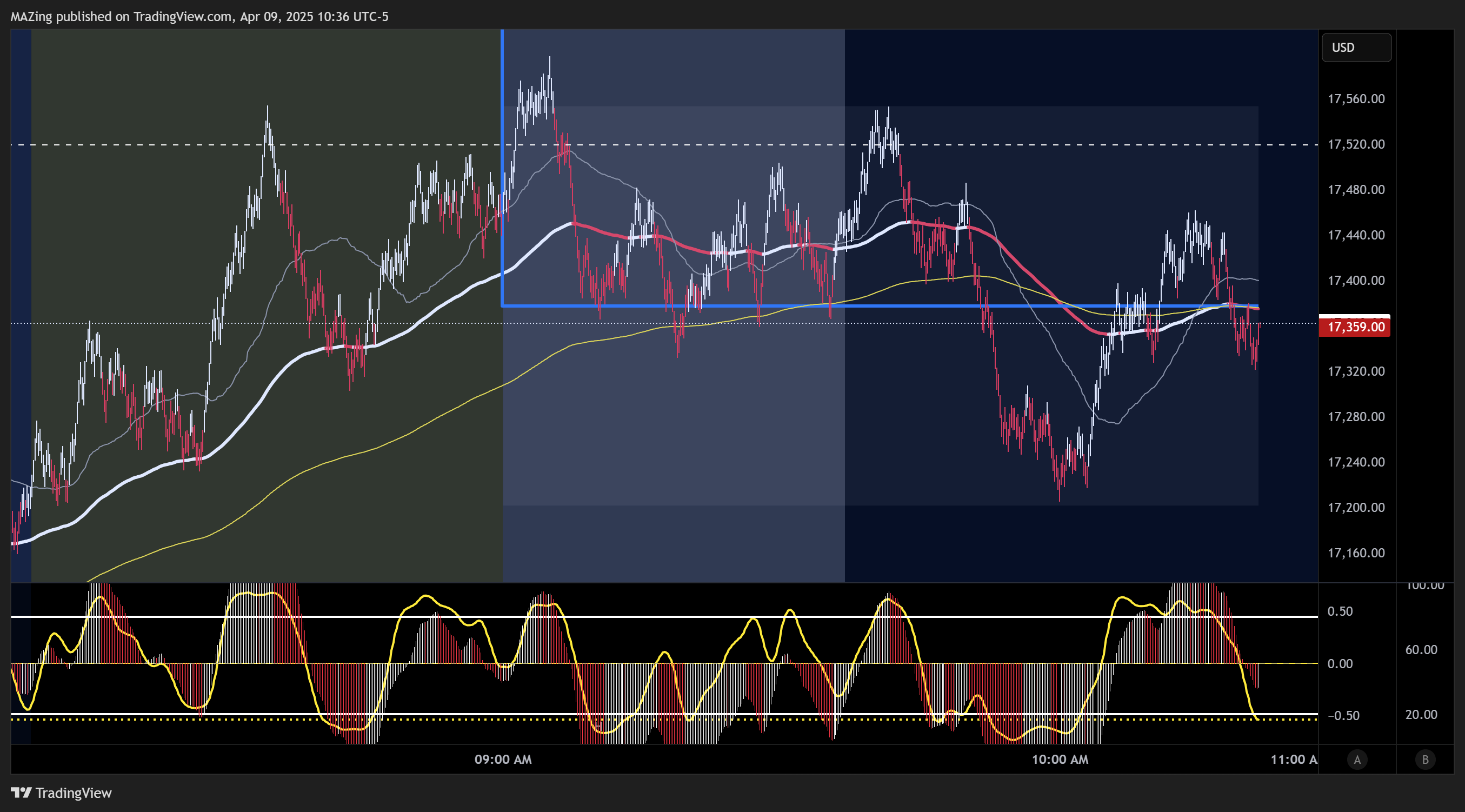1465x812 pixels.
Task: Click the 17,520.00 price axis label
Action: pos(1356,144)
